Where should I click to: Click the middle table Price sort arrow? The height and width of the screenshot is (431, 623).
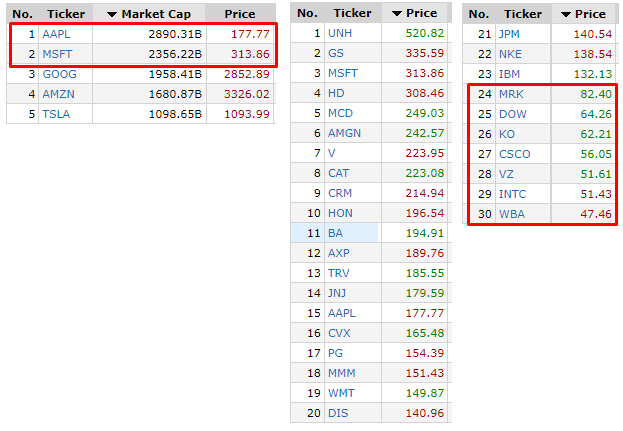coord(397,14)
